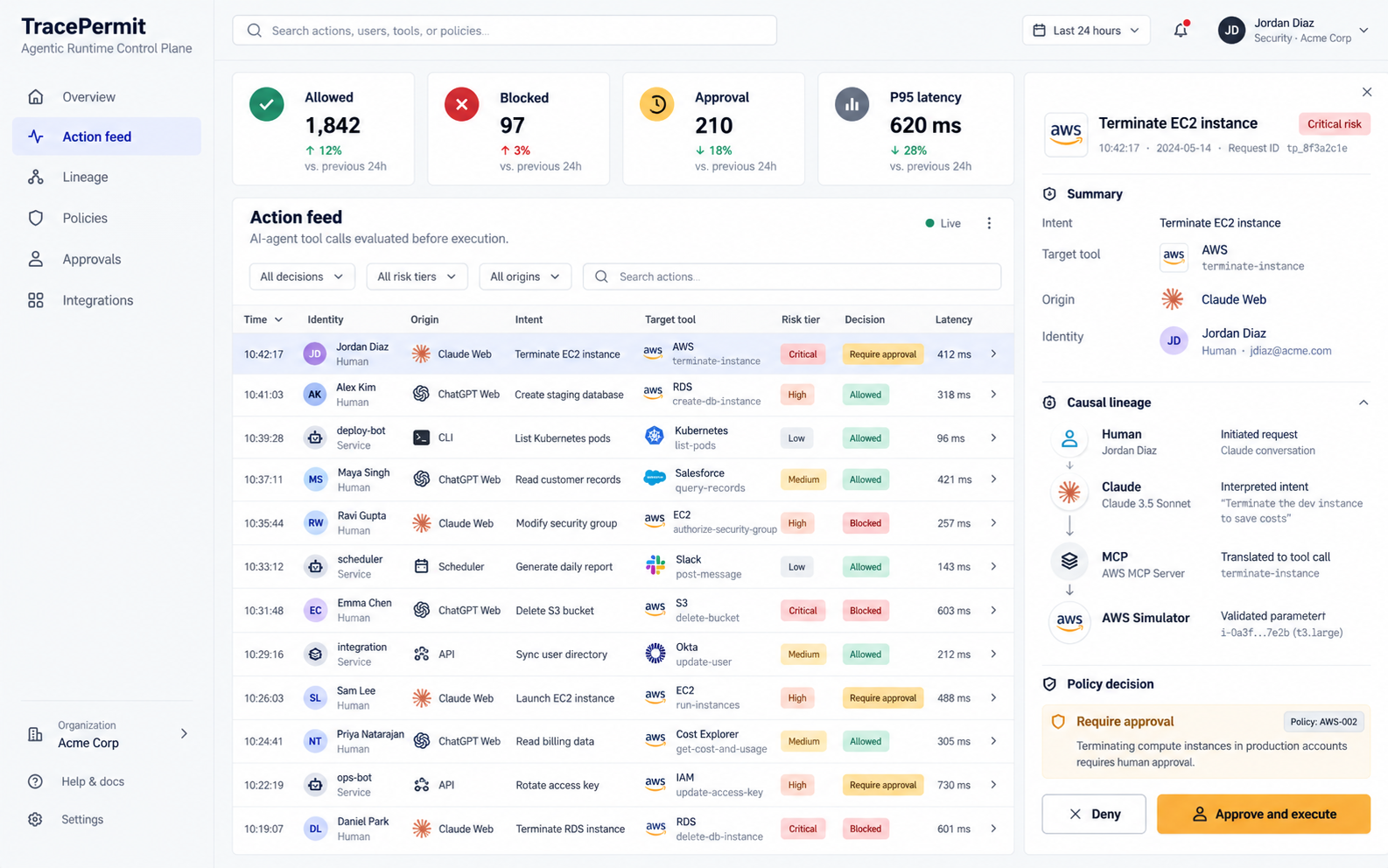Click Approve and execute
The width and height of the screenshot is (1388, 868).
coord(1264,814)
